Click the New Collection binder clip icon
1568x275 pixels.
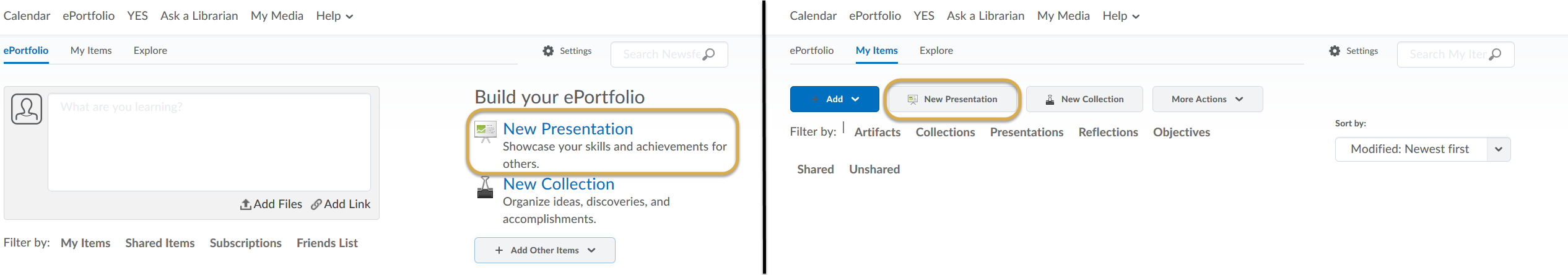click(x=486, y=187)
